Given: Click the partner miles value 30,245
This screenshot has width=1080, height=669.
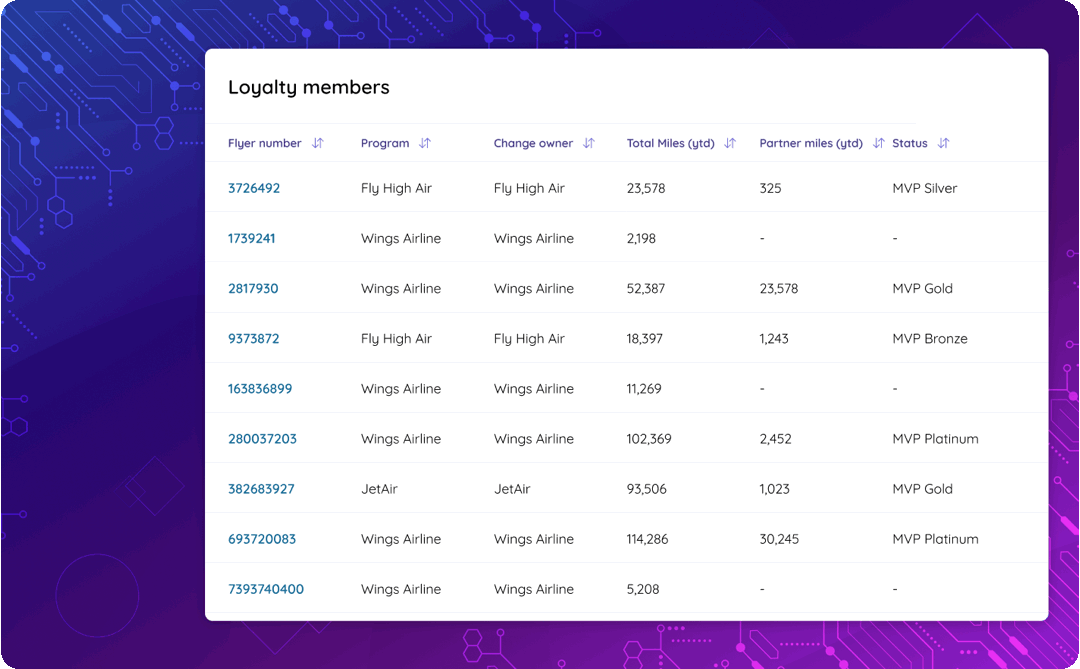Looking at the screenshot, I should click(780, 539).
